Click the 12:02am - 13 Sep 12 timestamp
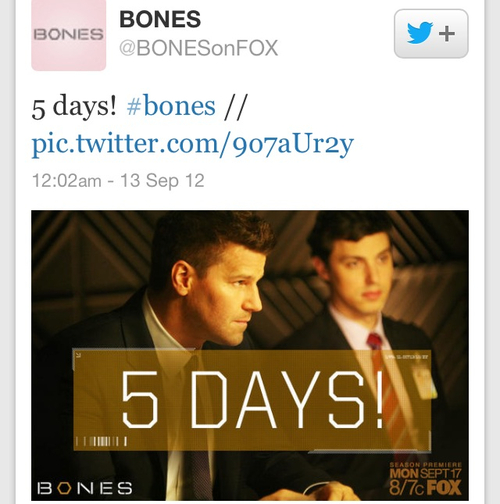The width and height of the screenshot is (500, 504). tap(118, 181)
